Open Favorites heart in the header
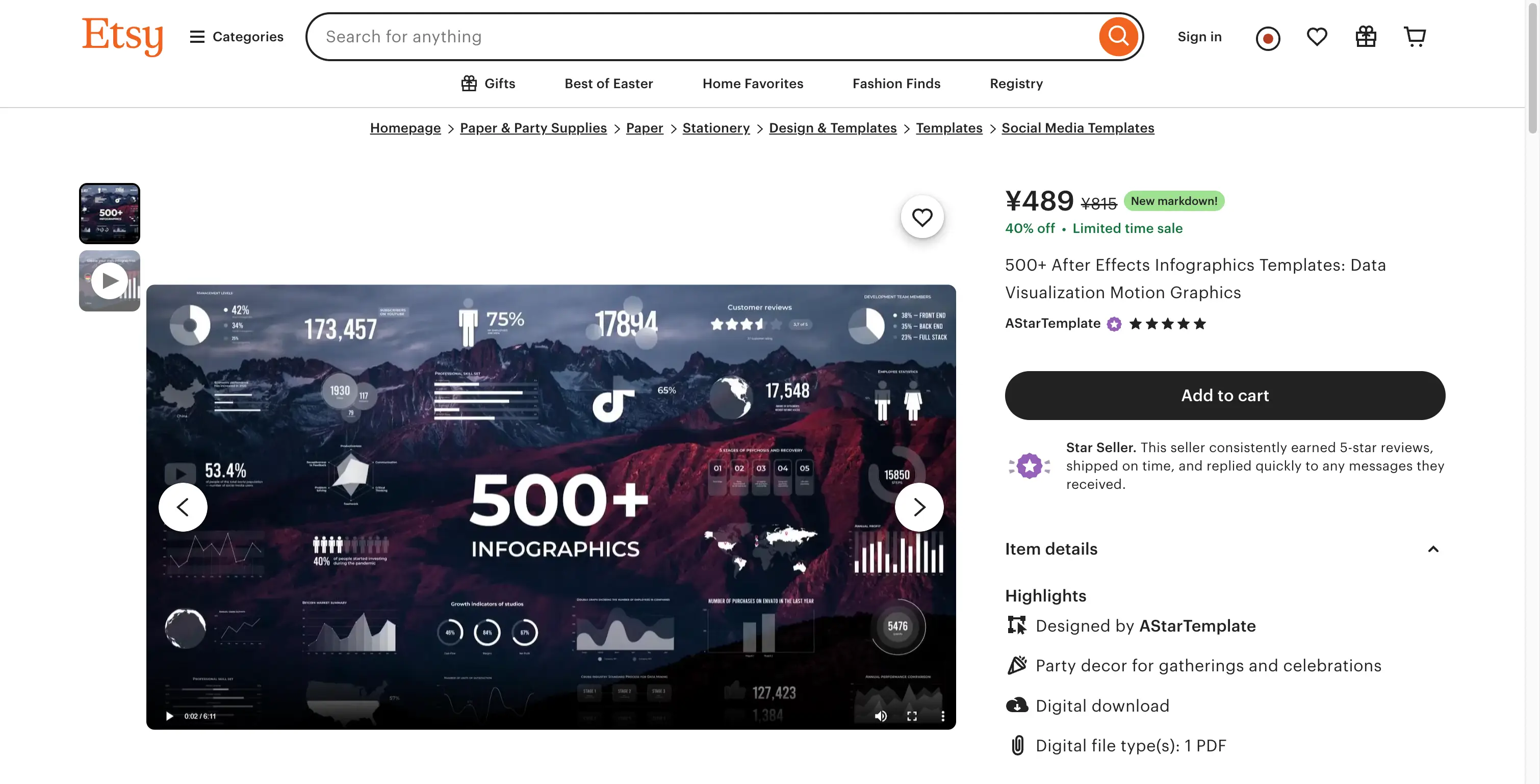 coord(1317,37)
